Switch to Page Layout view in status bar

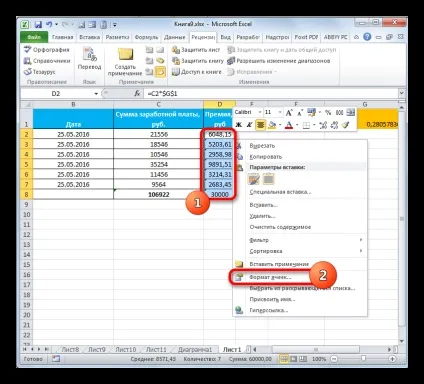click(x=293, y=359)
